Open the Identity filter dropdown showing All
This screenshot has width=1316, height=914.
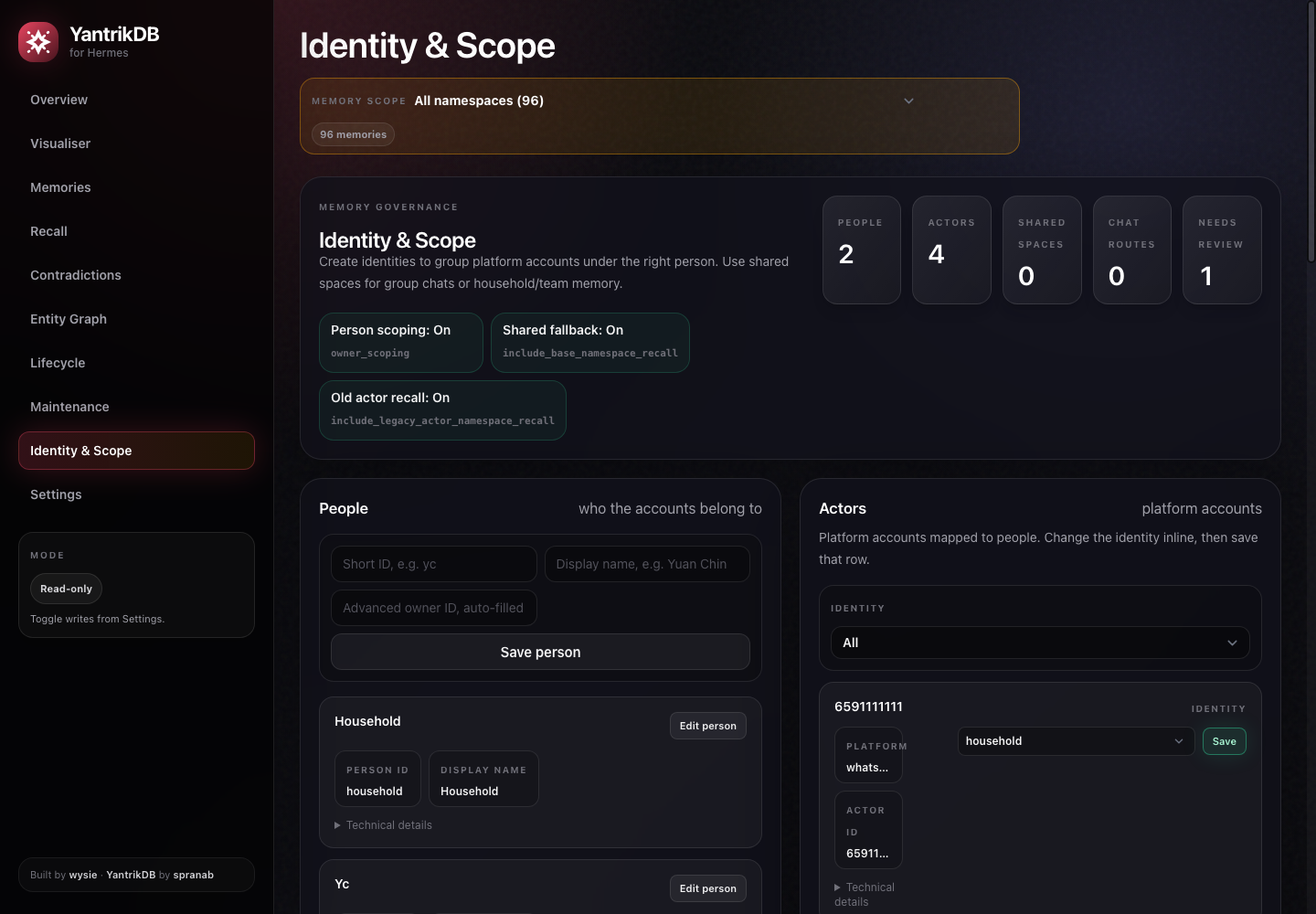click(1040, 643)
